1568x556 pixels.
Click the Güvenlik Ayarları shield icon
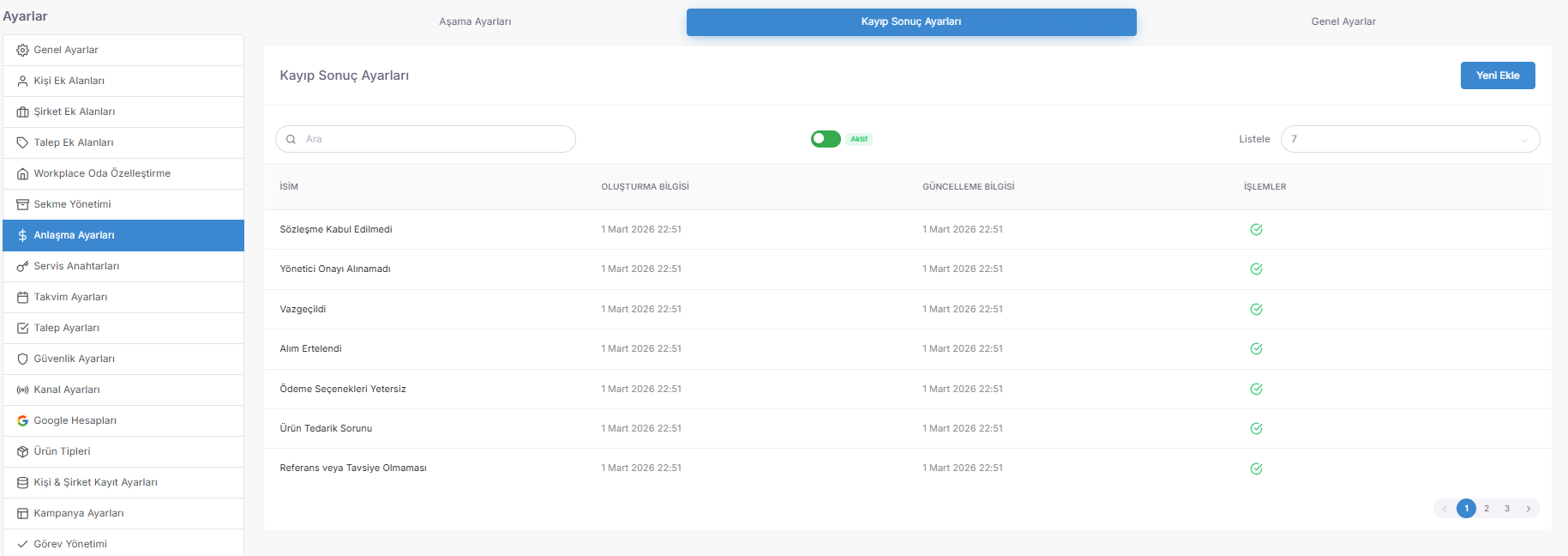coord(22,359)
